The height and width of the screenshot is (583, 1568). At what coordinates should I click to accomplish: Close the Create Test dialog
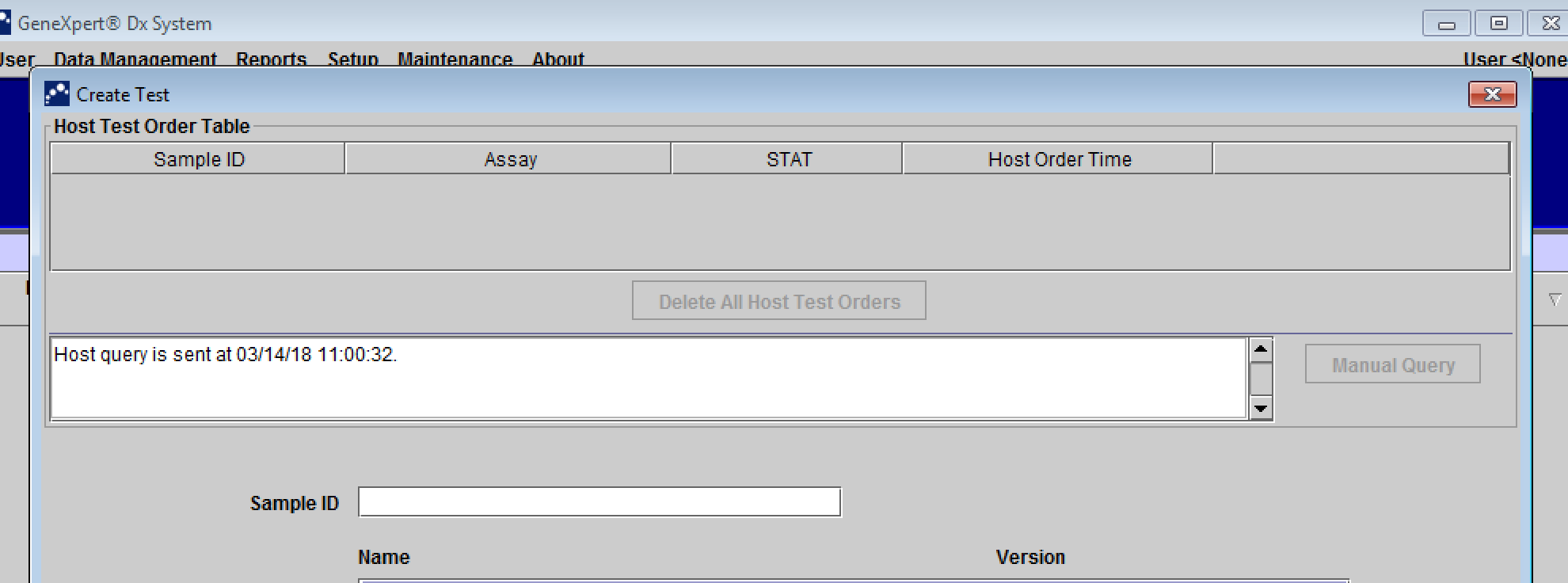coord(1492,94)
